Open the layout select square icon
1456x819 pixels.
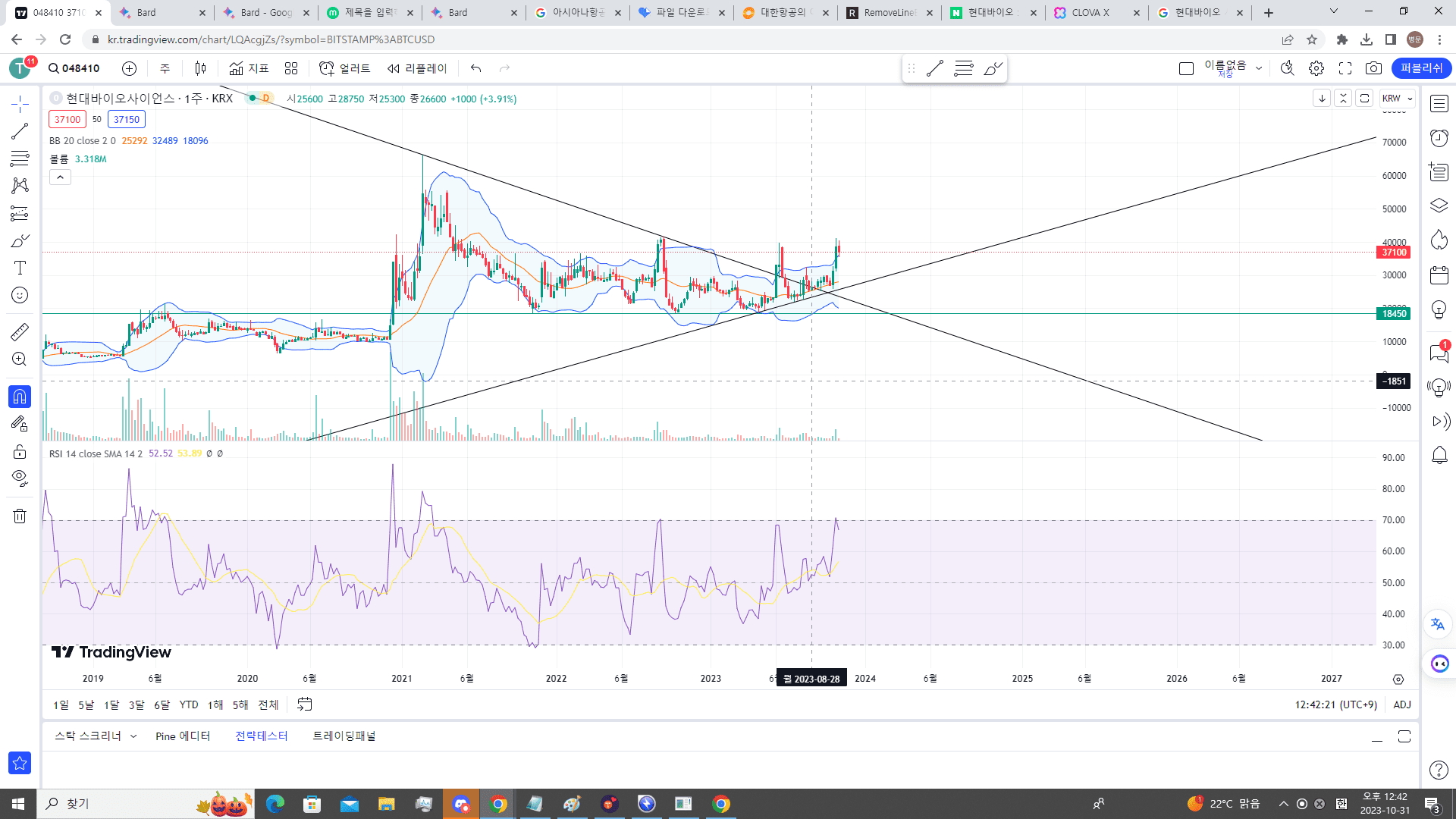[x=1187, y=68]
